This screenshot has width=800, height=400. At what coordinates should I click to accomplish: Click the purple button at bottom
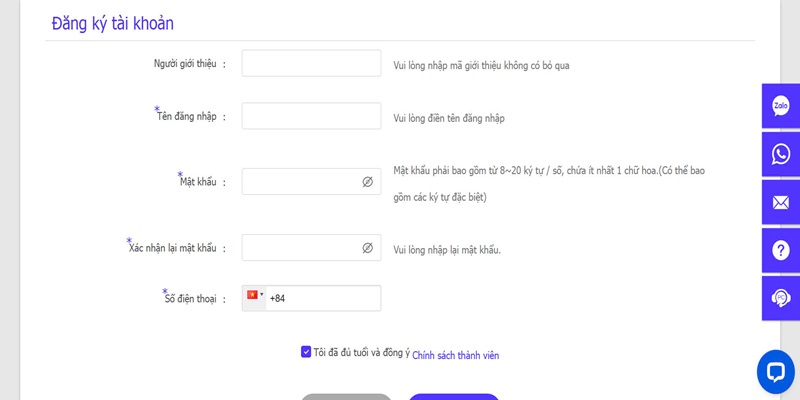(454, 397)
